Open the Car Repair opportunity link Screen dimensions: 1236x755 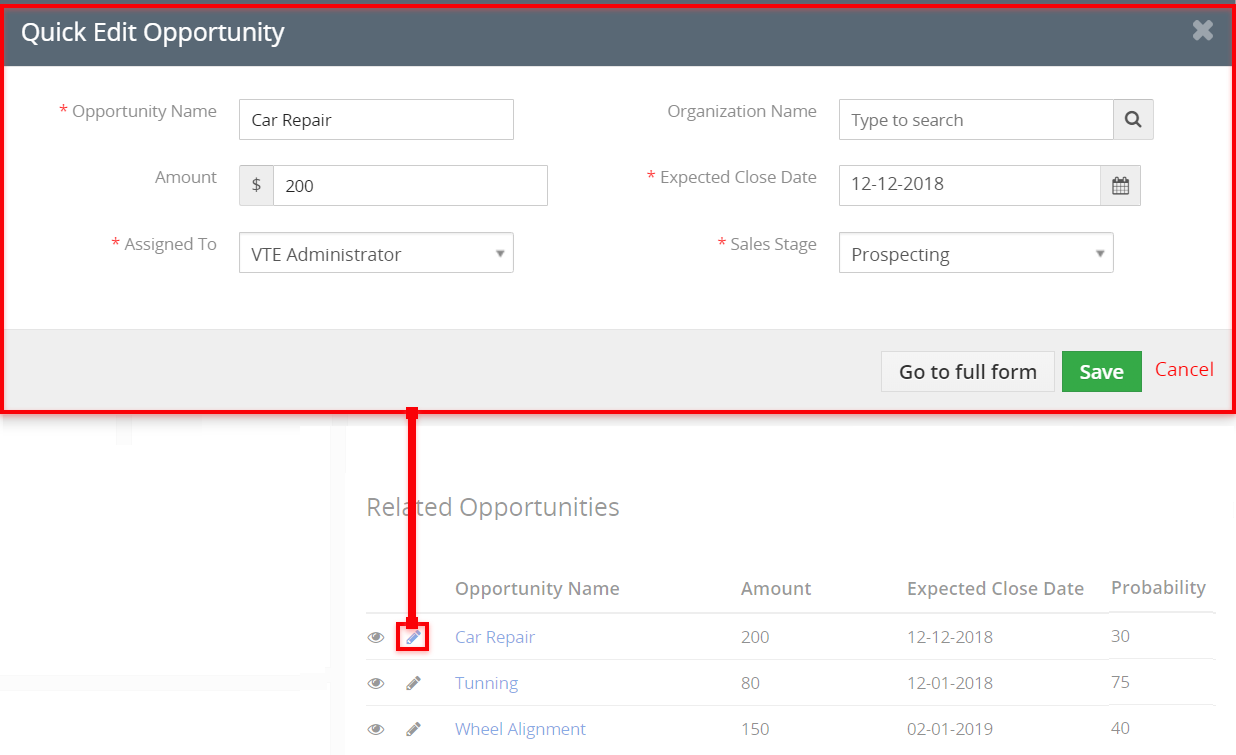[x=495, y=637]
